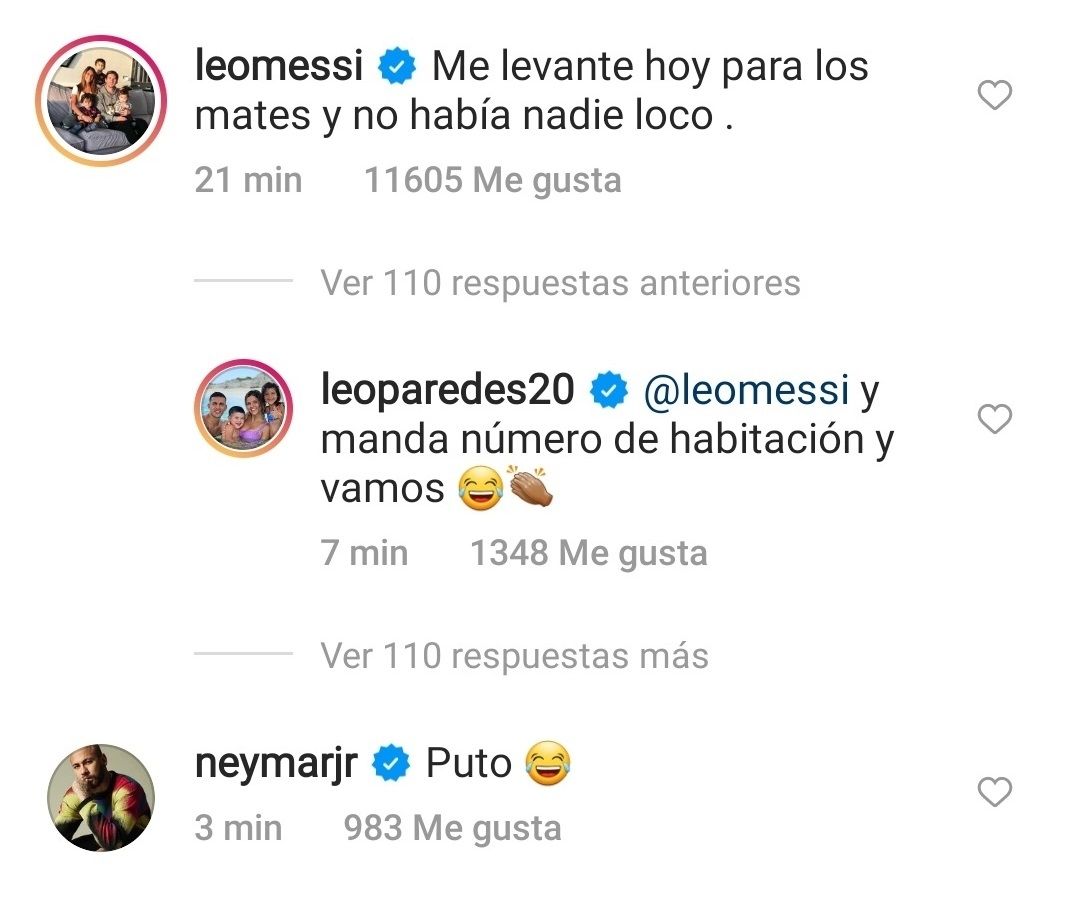1079x907 pixels.
Task: Tap the @leomessi mention in the reply
Action: [x=746, y=390]
